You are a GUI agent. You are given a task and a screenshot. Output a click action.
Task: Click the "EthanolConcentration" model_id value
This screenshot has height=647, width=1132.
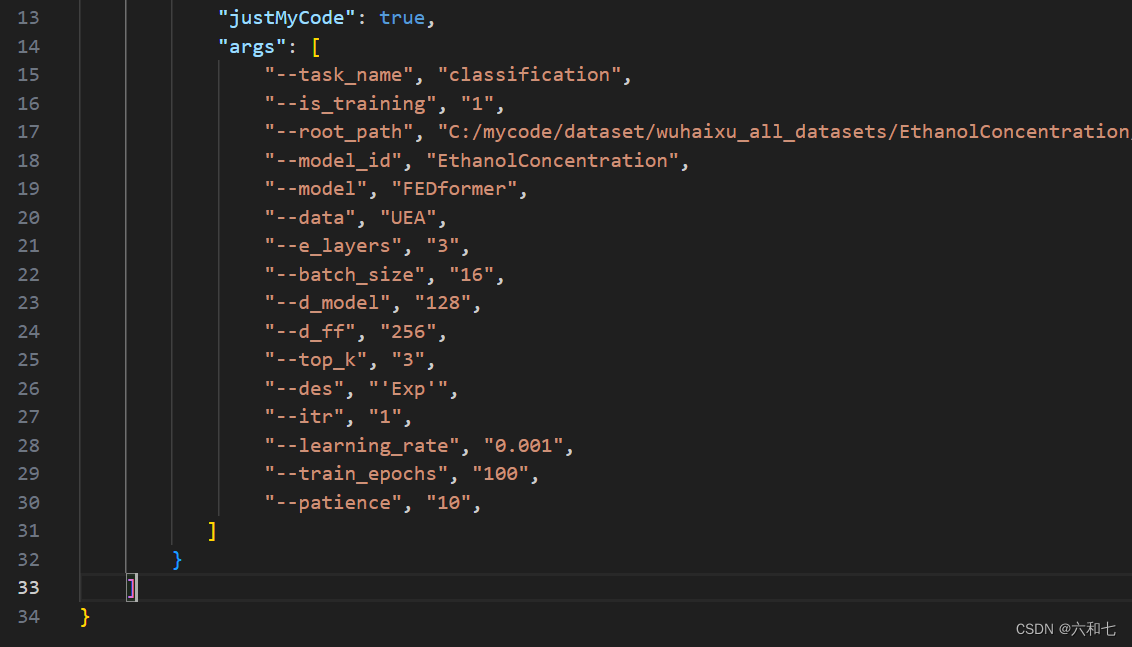tap(552, 161)
